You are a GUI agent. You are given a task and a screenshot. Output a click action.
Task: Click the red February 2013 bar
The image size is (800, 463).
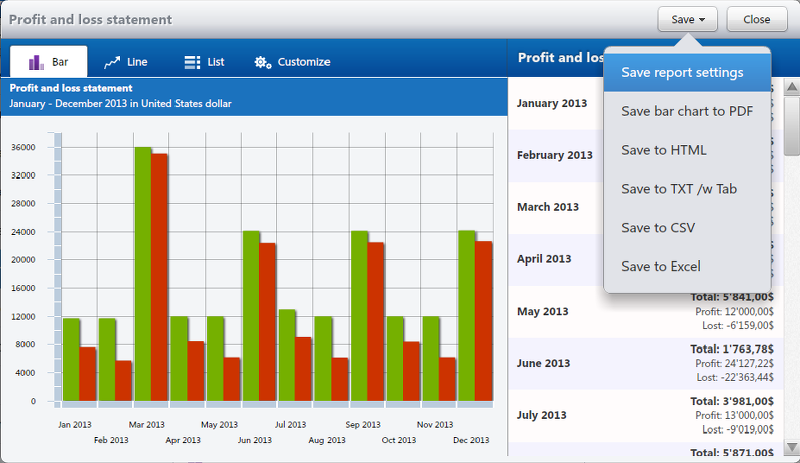pyautogui.click(x=123, y=381)
